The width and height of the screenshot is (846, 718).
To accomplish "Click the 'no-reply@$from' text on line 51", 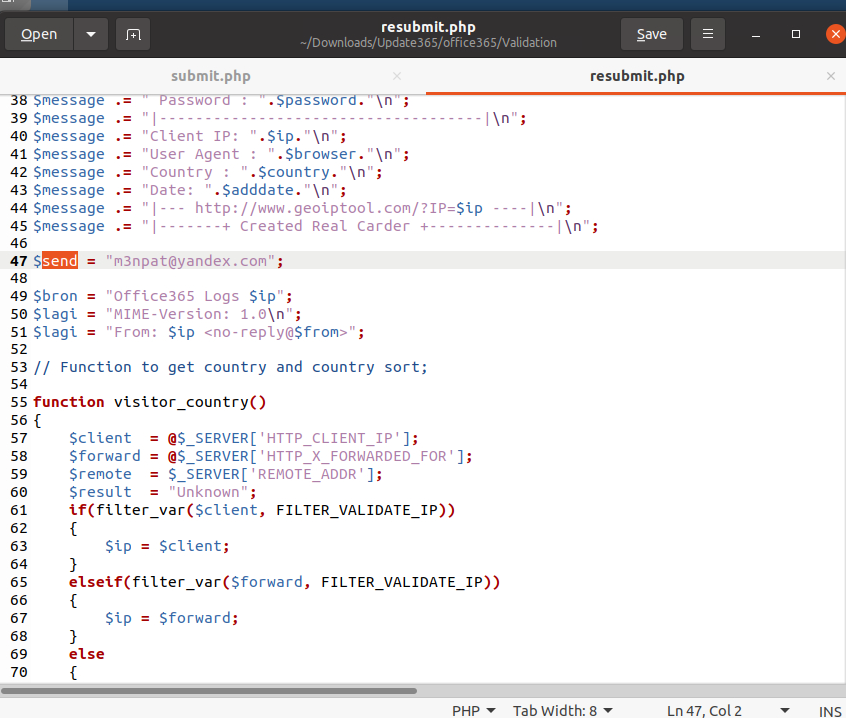I will click(x=276, y=332).
